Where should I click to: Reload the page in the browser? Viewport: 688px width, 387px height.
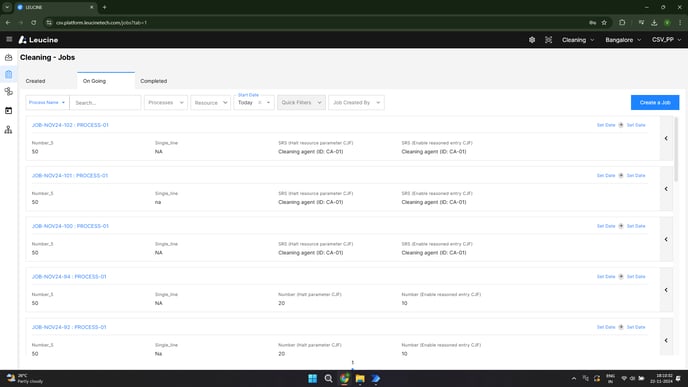point(33,22)
